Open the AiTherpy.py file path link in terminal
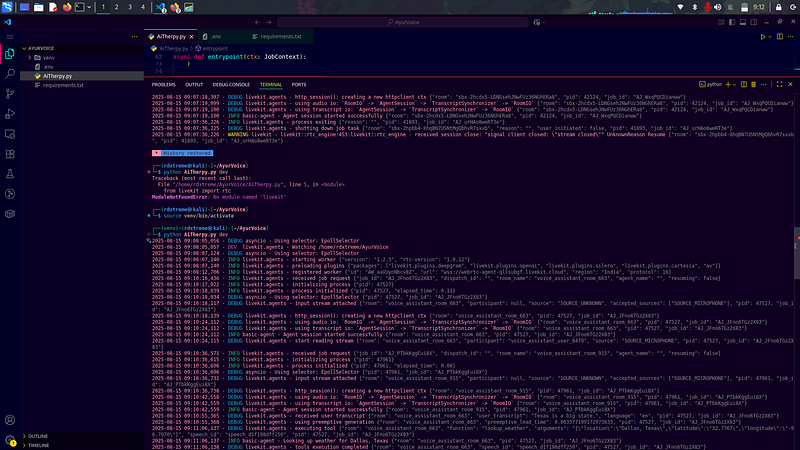Image resolution: width=800 pixels, height=450 pixels. [228, 184]
